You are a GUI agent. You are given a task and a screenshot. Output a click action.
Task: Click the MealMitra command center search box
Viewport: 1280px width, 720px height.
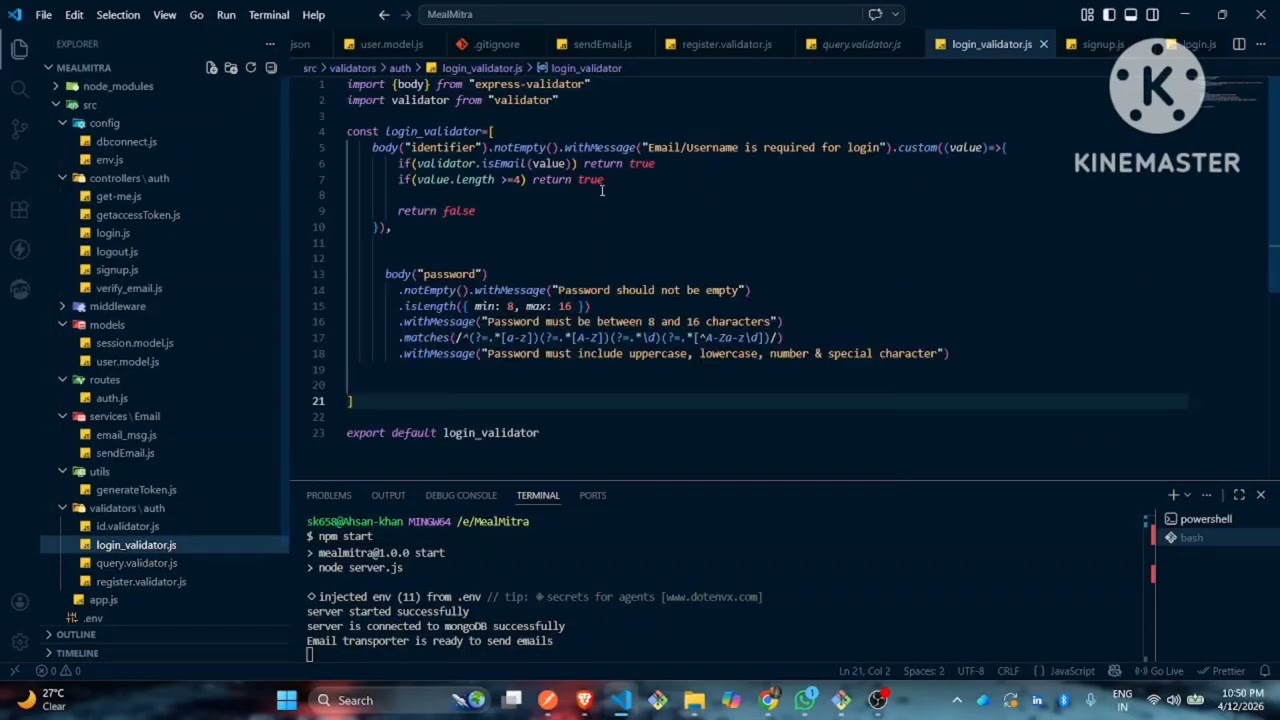[x=640, y=15]
